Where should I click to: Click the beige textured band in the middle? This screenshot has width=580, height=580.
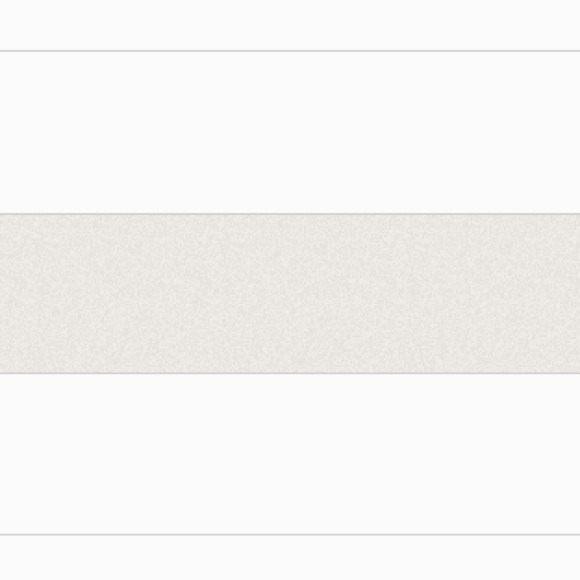[x=290, y=293]
